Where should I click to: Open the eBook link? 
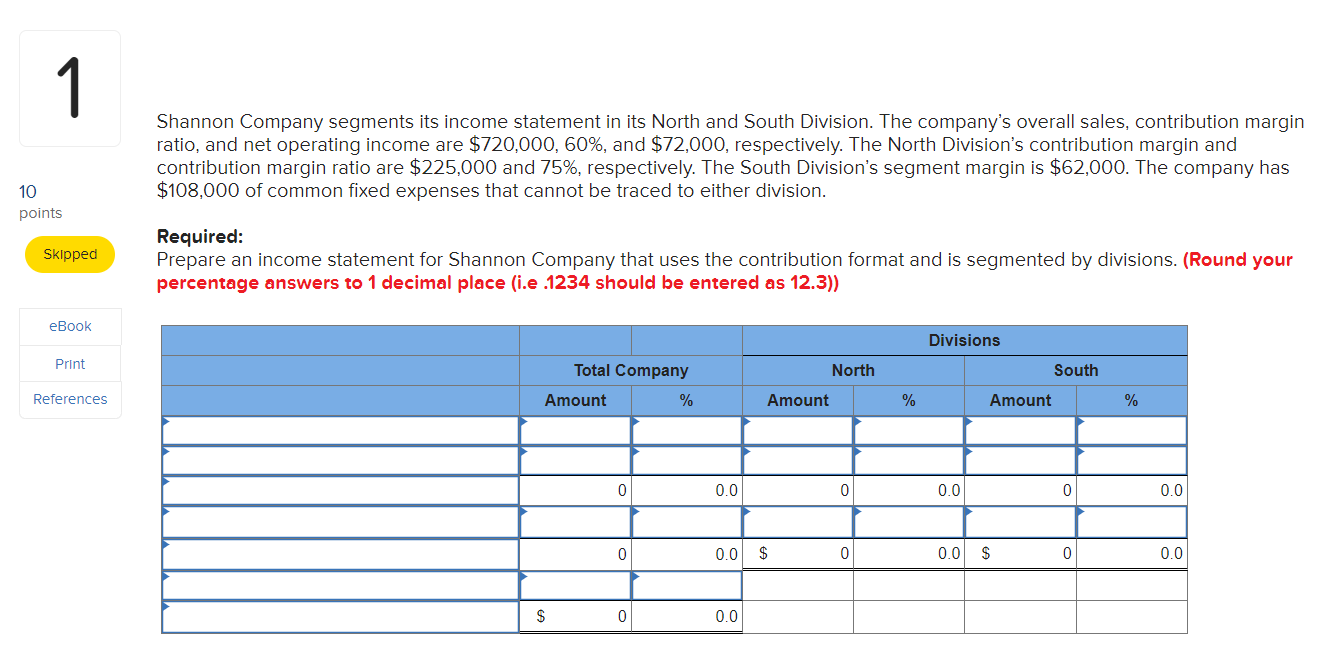pos(70,326)
